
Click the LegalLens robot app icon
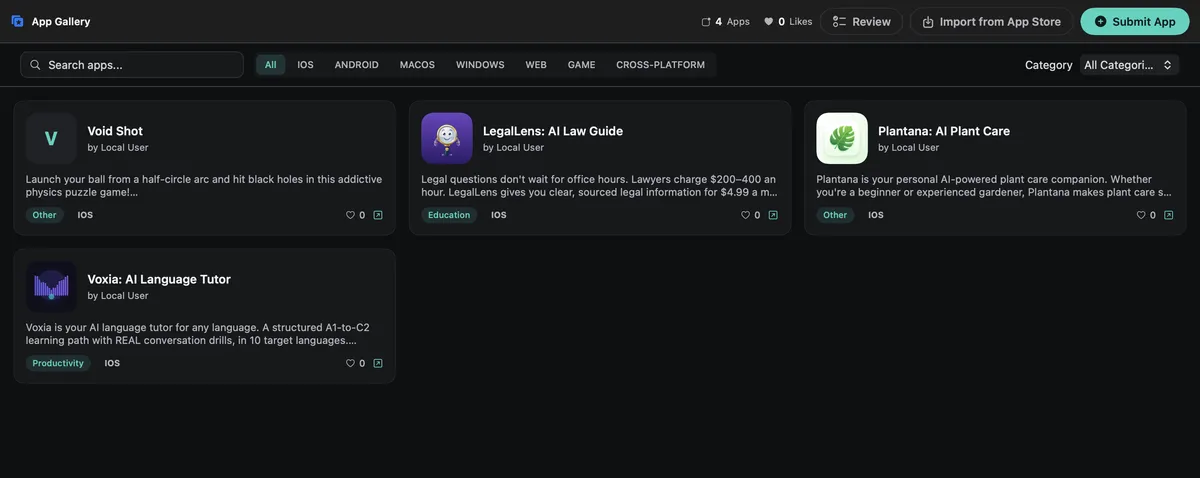pyautogui.click(x=447, y=138)
